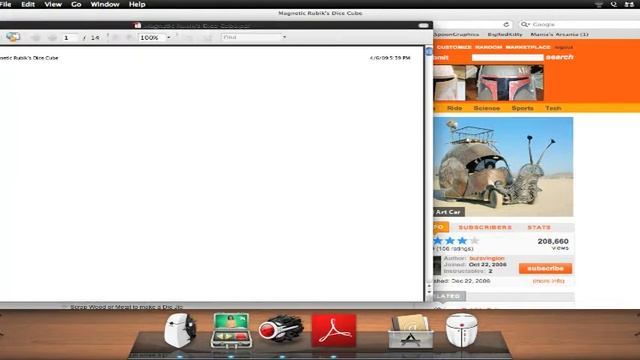This screenshot has width=640, height=360.
Task: Open the Go menu
Action: [76, 4]
